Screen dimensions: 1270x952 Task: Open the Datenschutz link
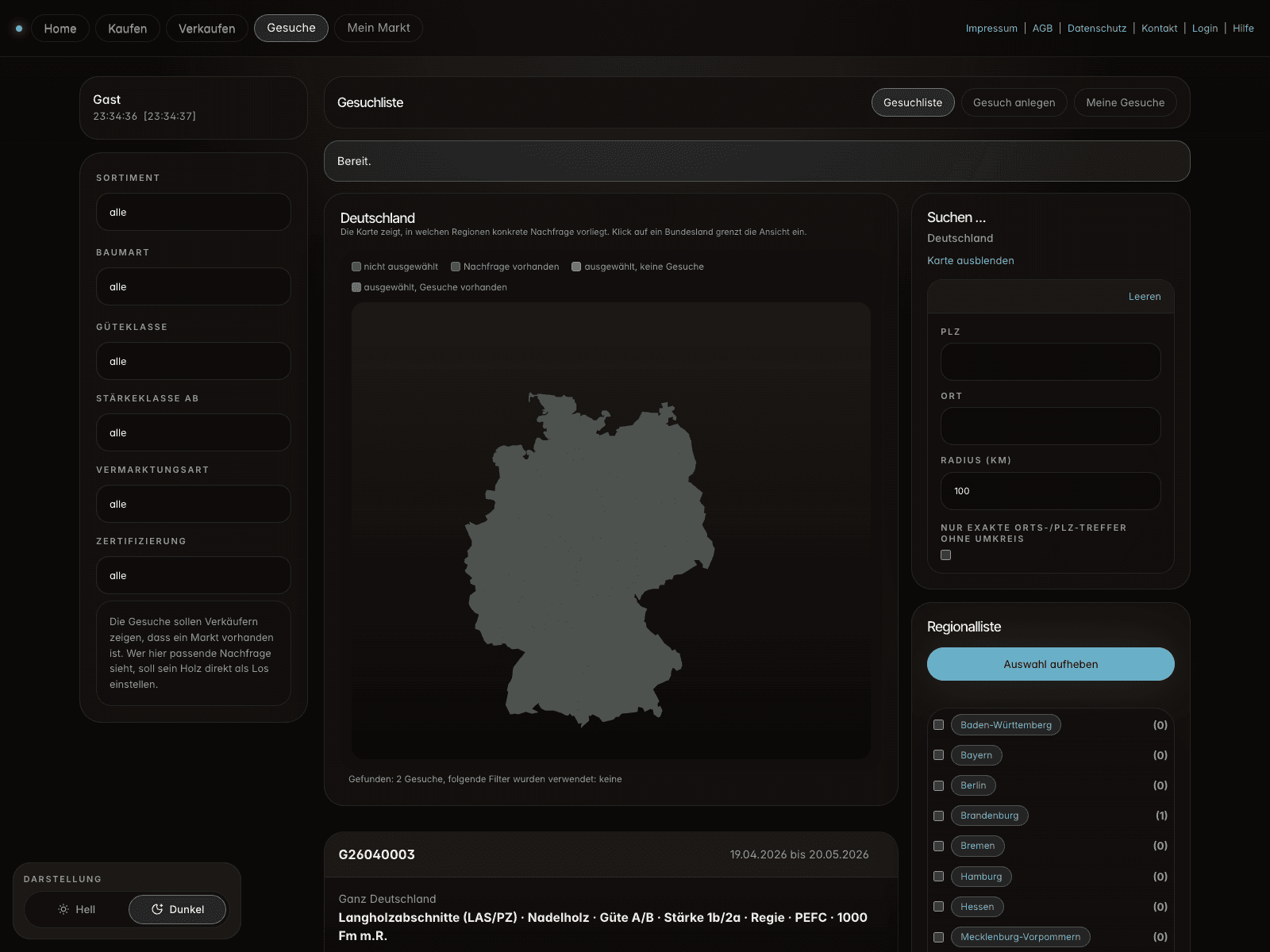(1097, 29)
